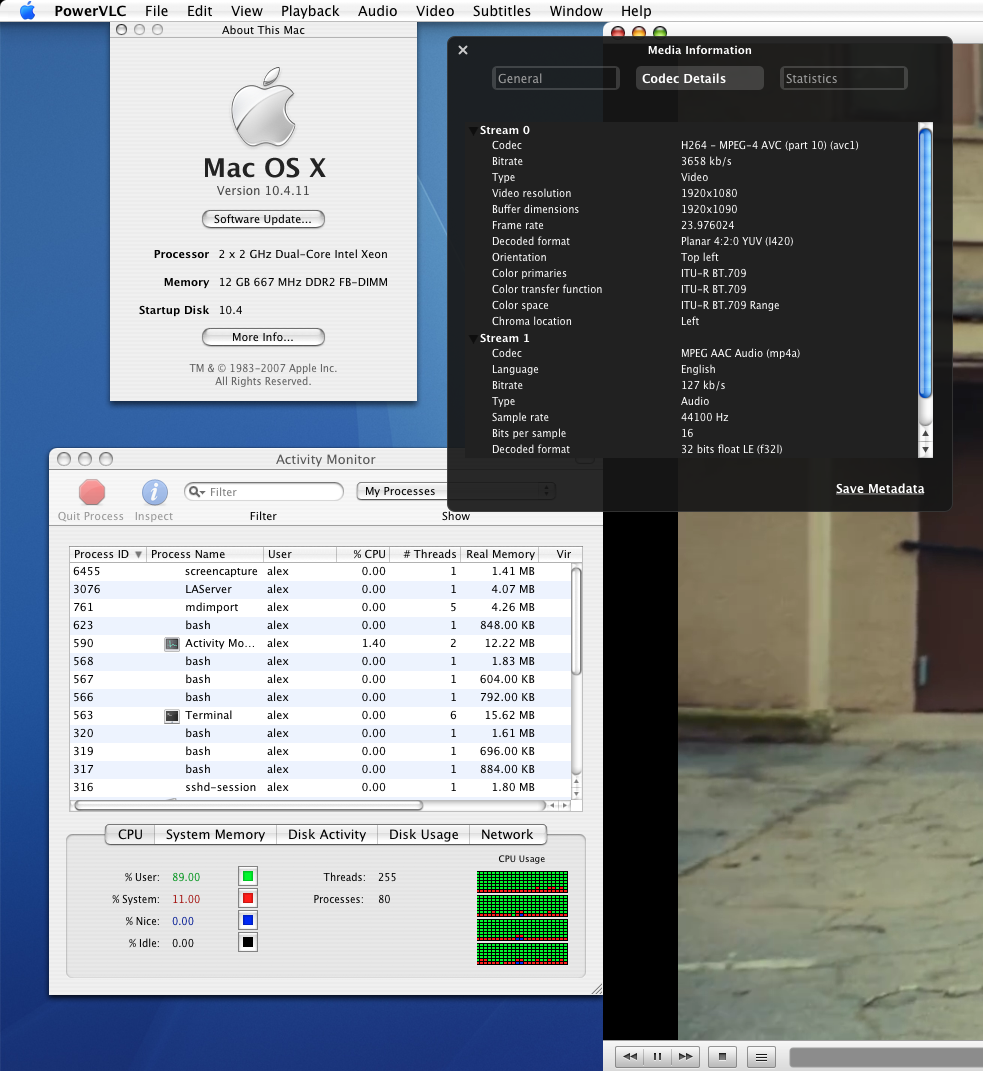
Task: Click More Info button in About This Mac
Action: tap(263, 337)
